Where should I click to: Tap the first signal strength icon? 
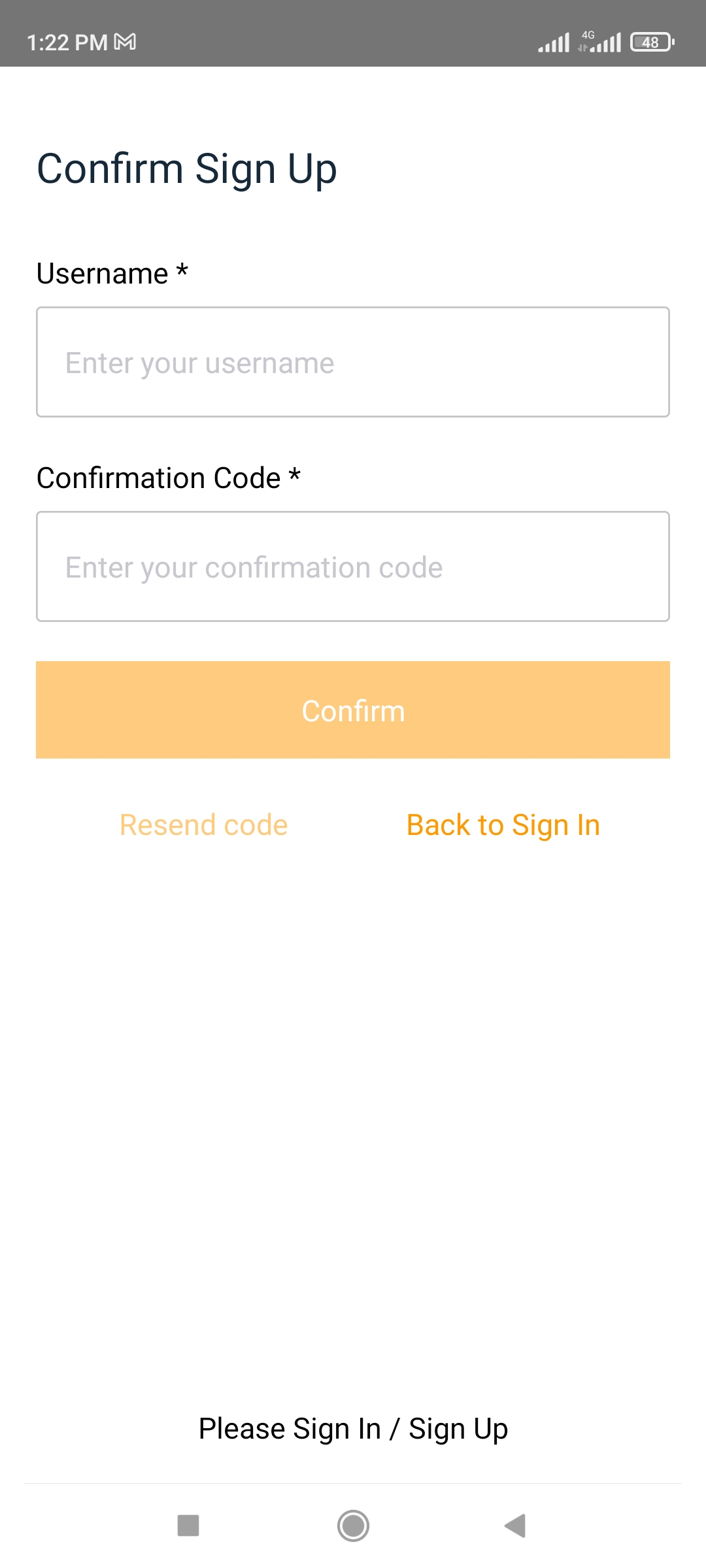(x=554, y=42)
